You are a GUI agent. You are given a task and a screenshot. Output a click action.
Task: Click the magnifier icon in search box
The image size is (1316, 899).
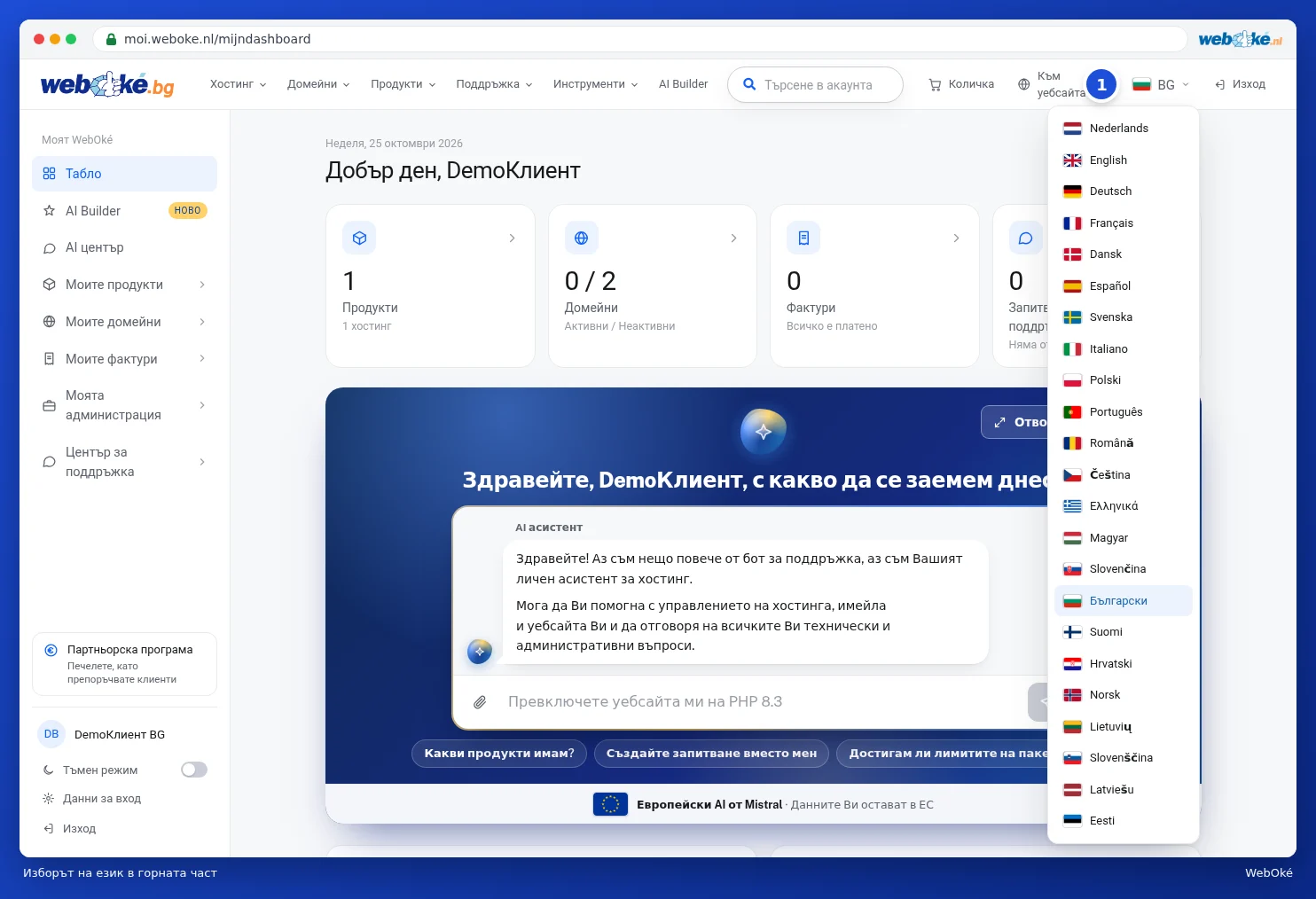tap(749, 84)
